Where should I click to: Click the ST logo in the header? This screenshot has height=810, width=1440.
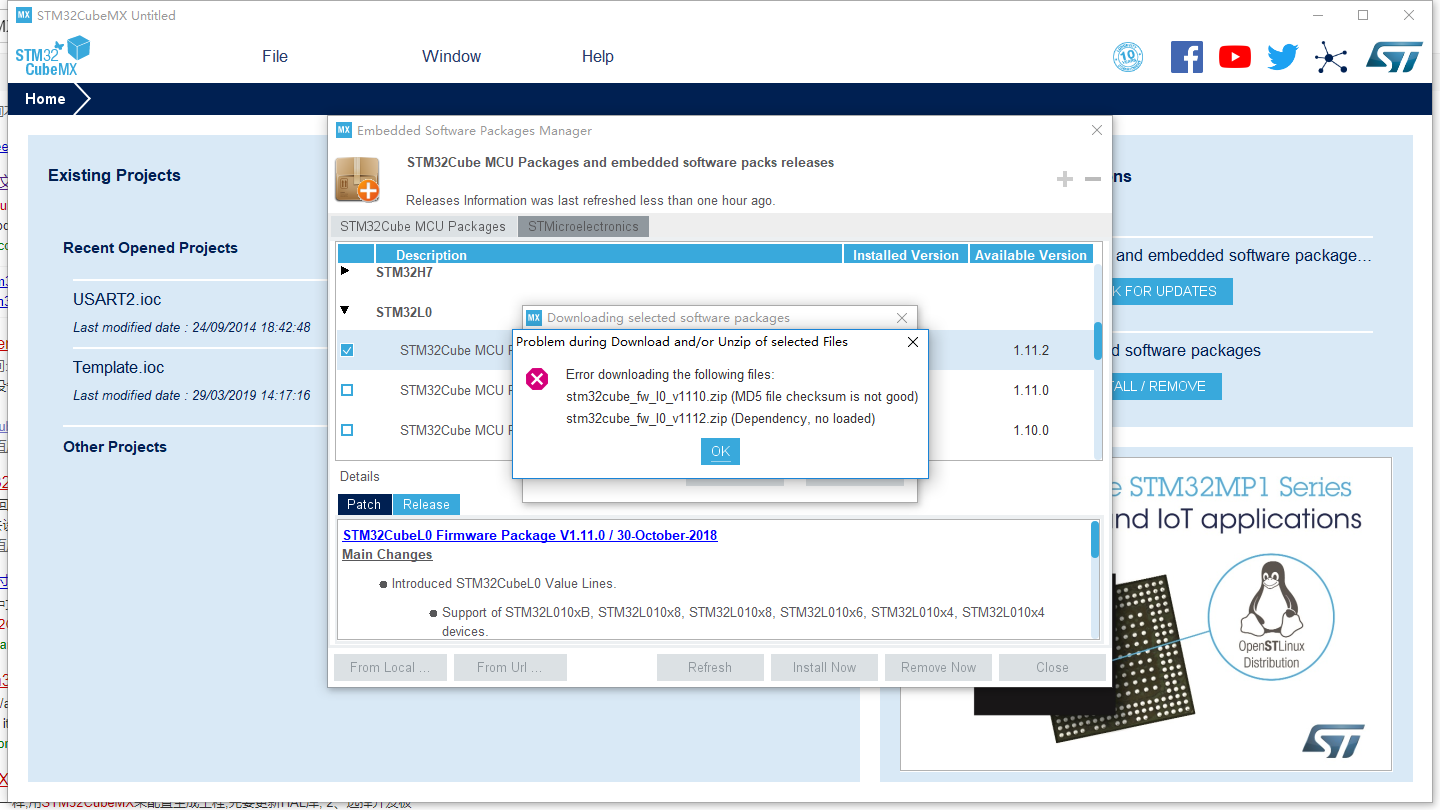pyautogui.click(x=1394, y=57)
